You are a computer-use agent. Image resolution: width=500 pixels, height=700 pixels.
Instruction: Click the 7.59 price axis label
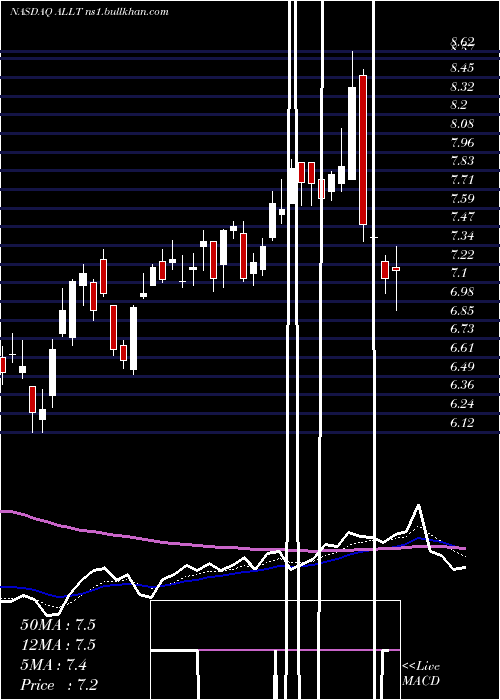tap(462, 198)
